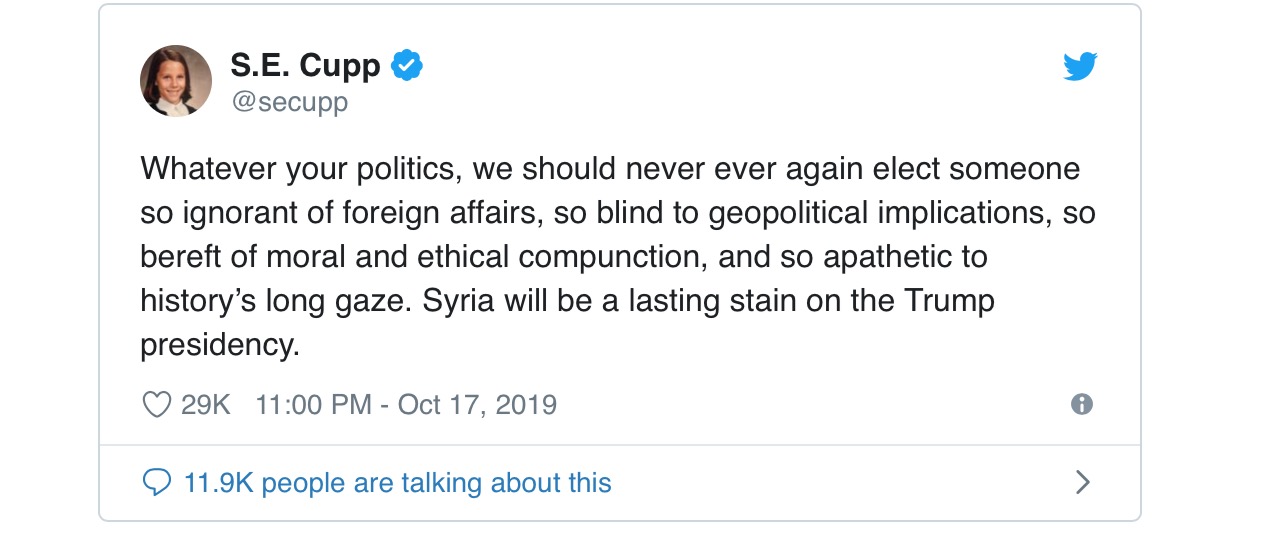Image resolution: width=1287 pixels, height=533 pixels.
Task: Open S.E. Cupp's profile photo
Action: coord(176,81)
